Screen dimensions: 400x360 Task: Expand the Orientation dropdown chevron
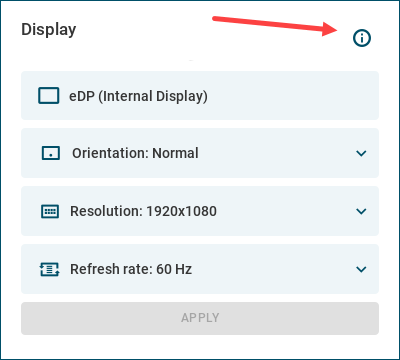361,153
